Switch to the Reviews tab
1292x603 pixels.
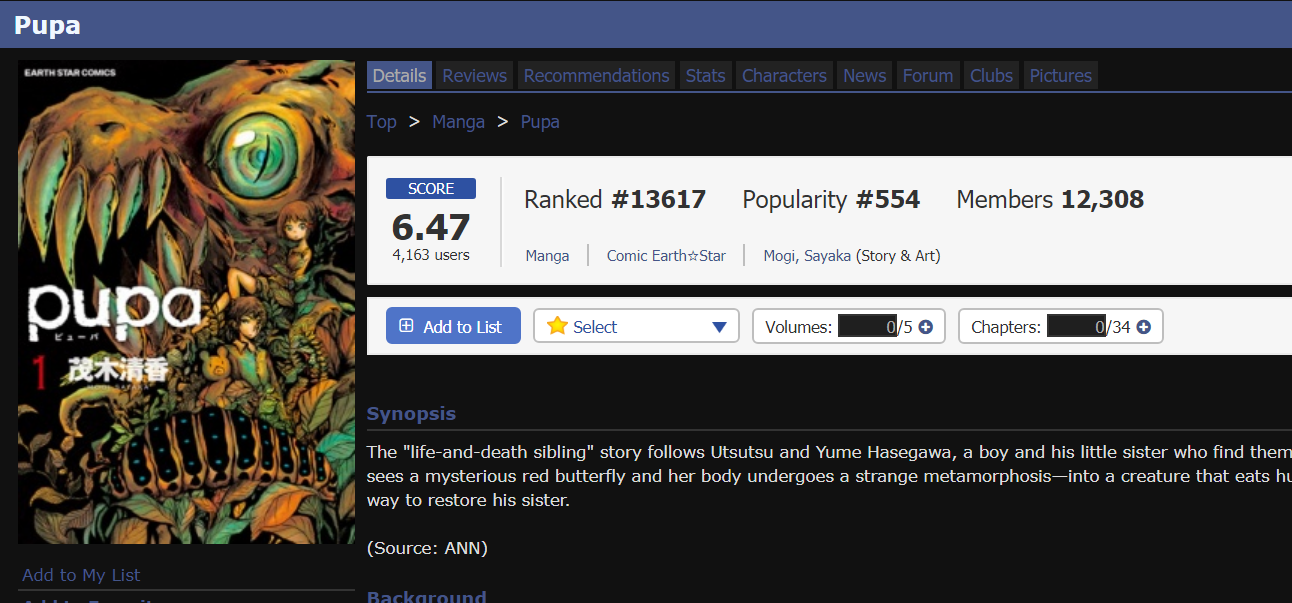click(475, 75)
